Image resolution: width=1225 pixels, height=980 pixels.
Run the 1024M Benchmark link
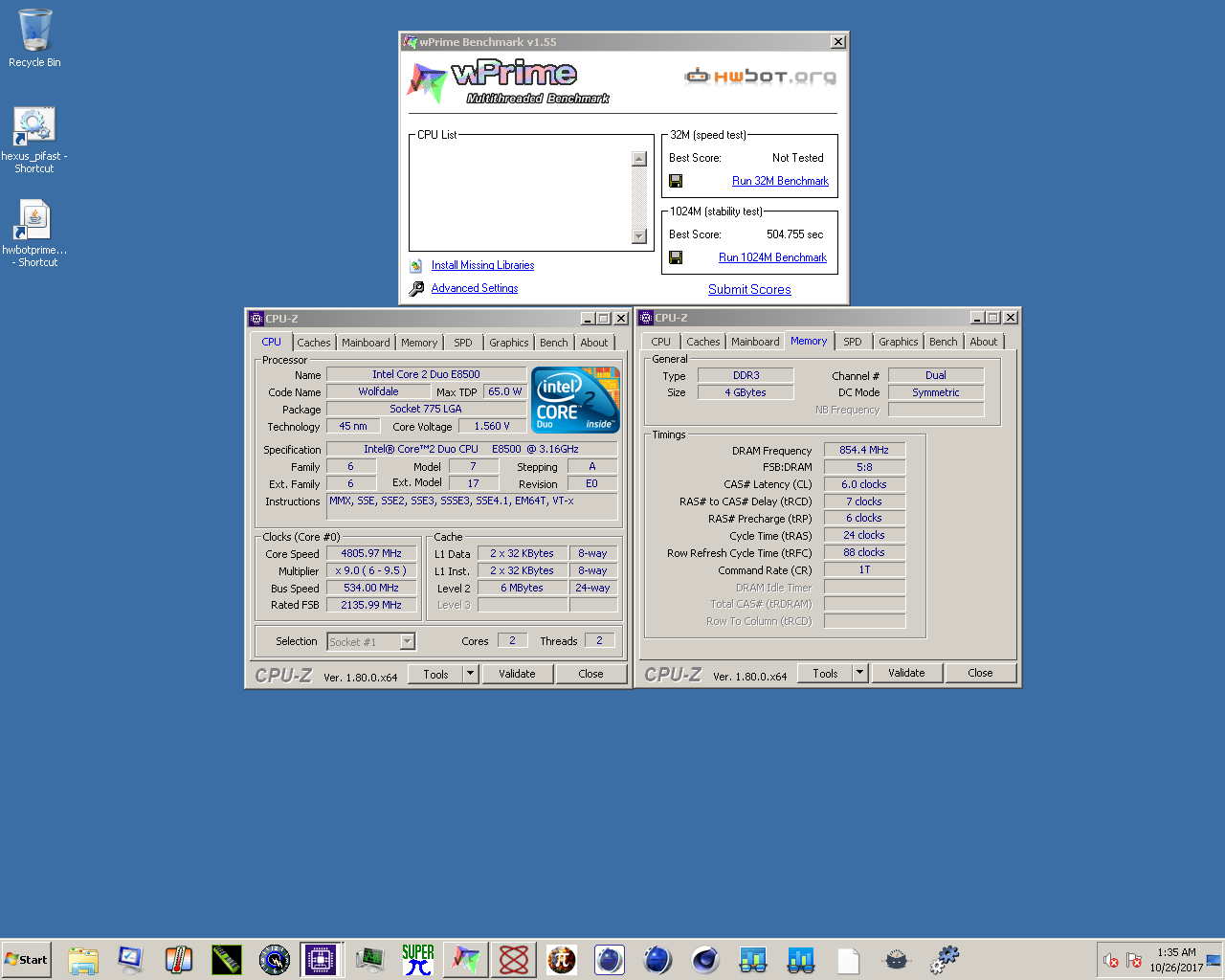coord(772,257)
